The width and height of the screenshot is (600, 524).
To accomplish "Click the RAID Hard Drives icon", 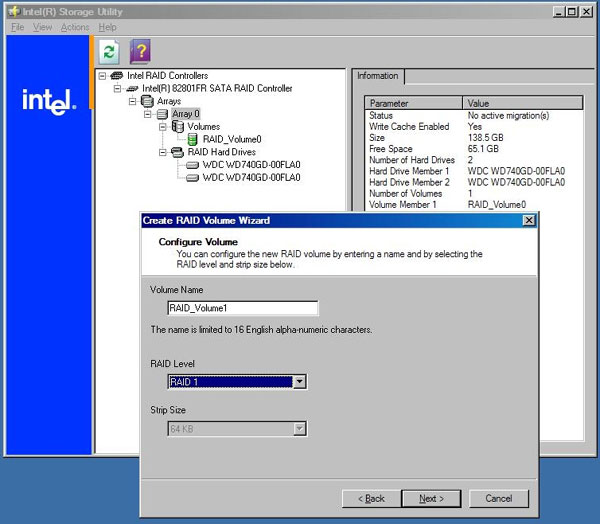I will pyautogui.click(x=177, y=152).
